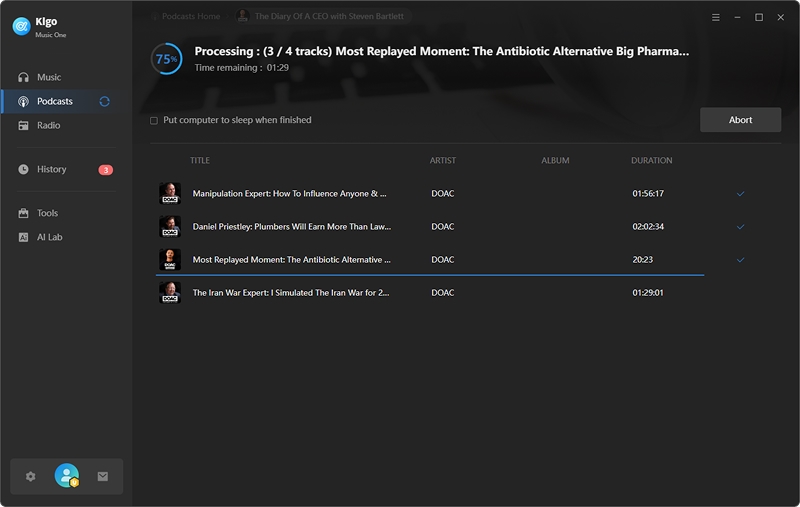Open the mail envelope icon
Image resolution: width=800 pixels, height=507 pixels.
103,476
